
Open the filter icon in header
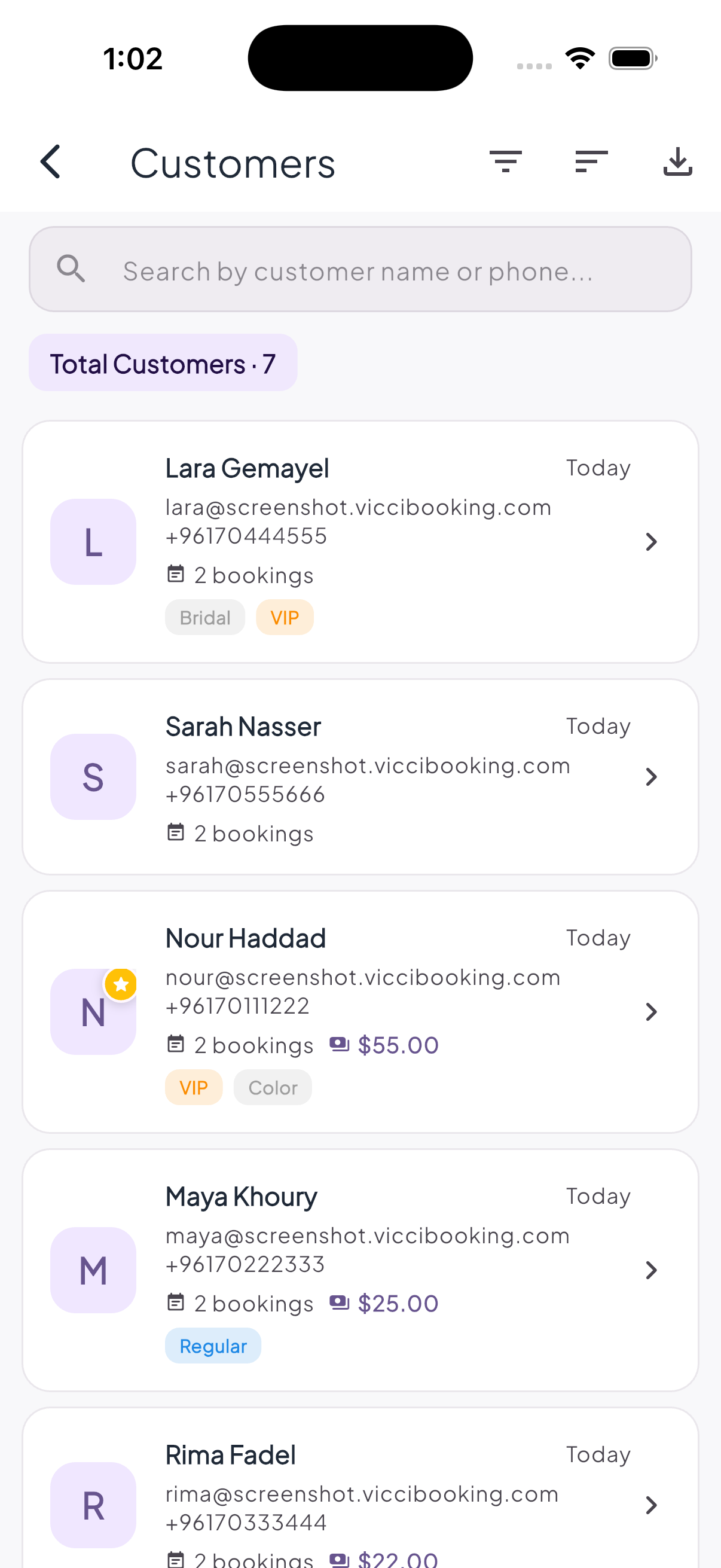click(506, 162)
